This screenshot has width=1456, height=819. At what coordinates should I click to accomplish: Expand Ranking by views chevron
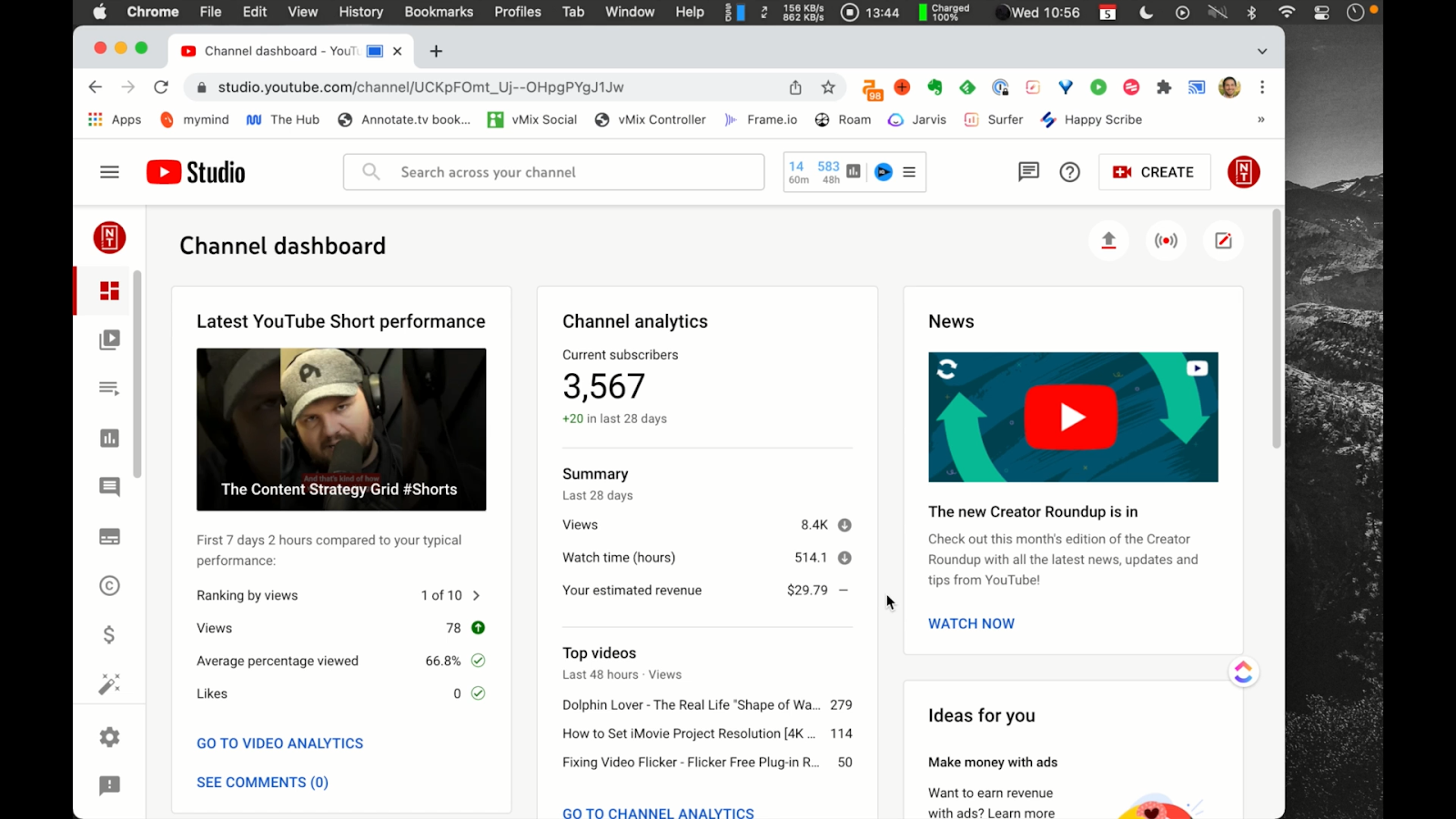click(476, 595)
